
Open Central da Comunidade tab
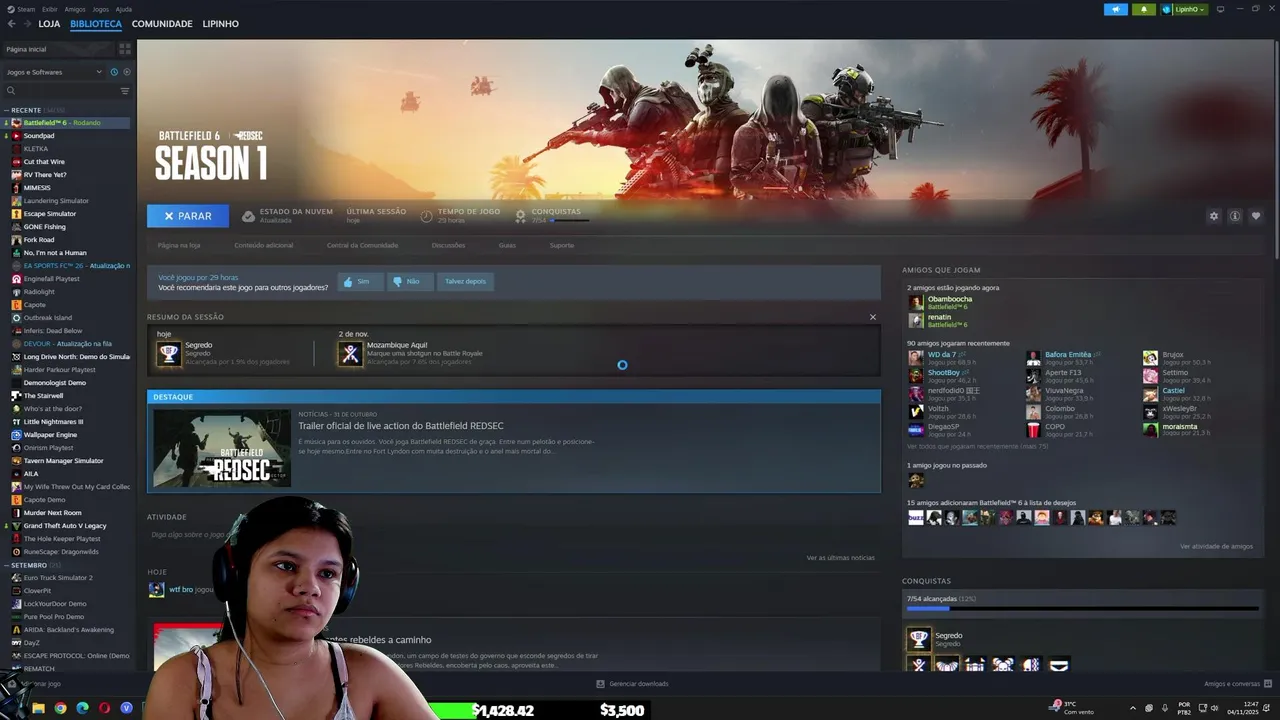362,245
